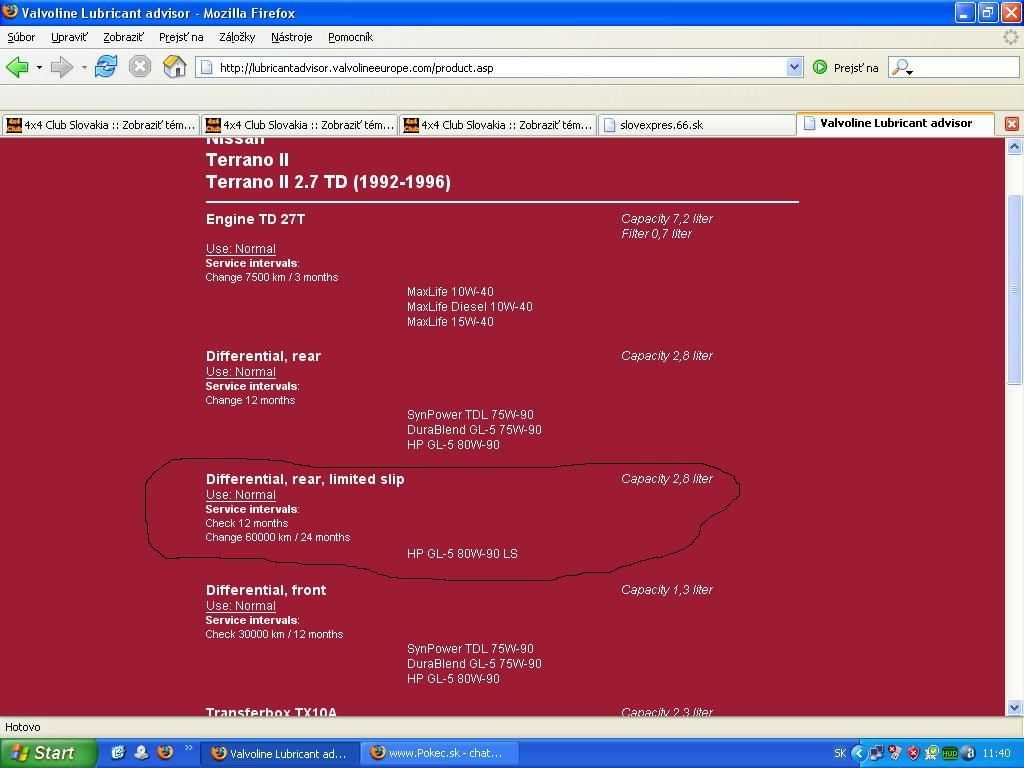Open the Forward history dropdown arrow

pyautogui.click(x=83, y=67)
